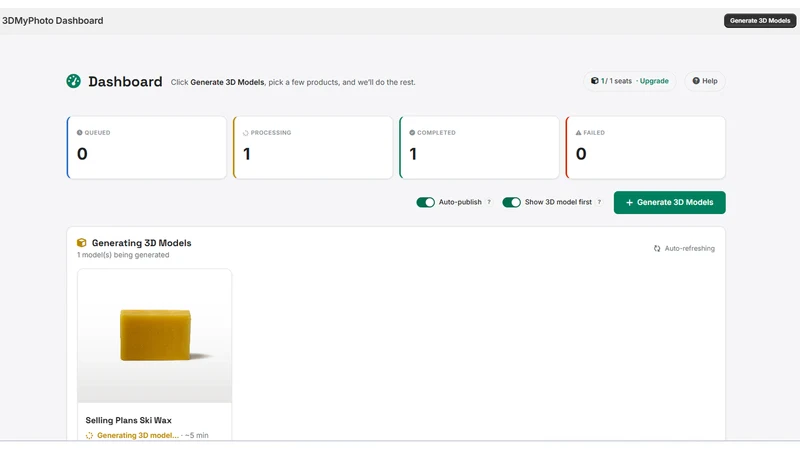
Task: Toggle the Auto-publish switch
Action: click(426, 203)
